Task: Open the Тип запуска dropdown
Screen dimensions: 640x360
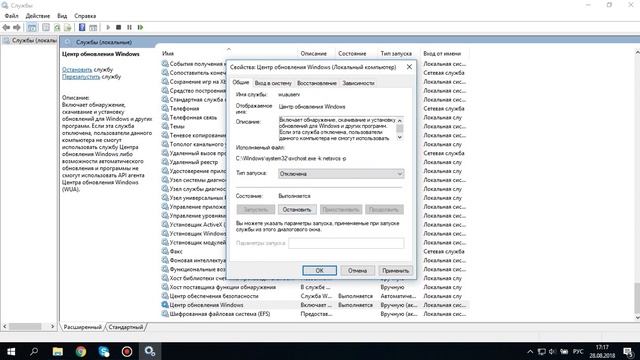Action: coord(341,174)
